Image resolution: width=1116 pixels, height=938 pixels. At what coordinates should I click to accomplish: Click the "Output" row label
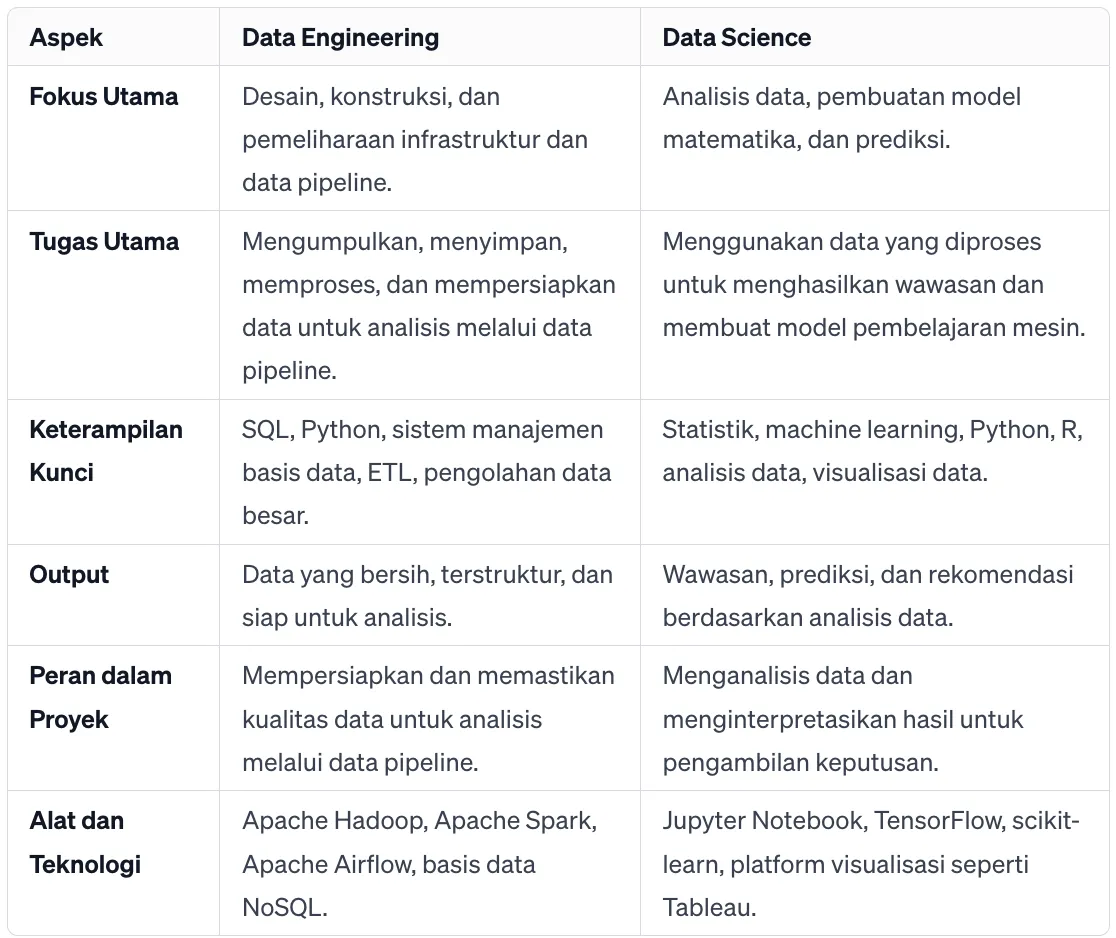[x=69, y=575]
